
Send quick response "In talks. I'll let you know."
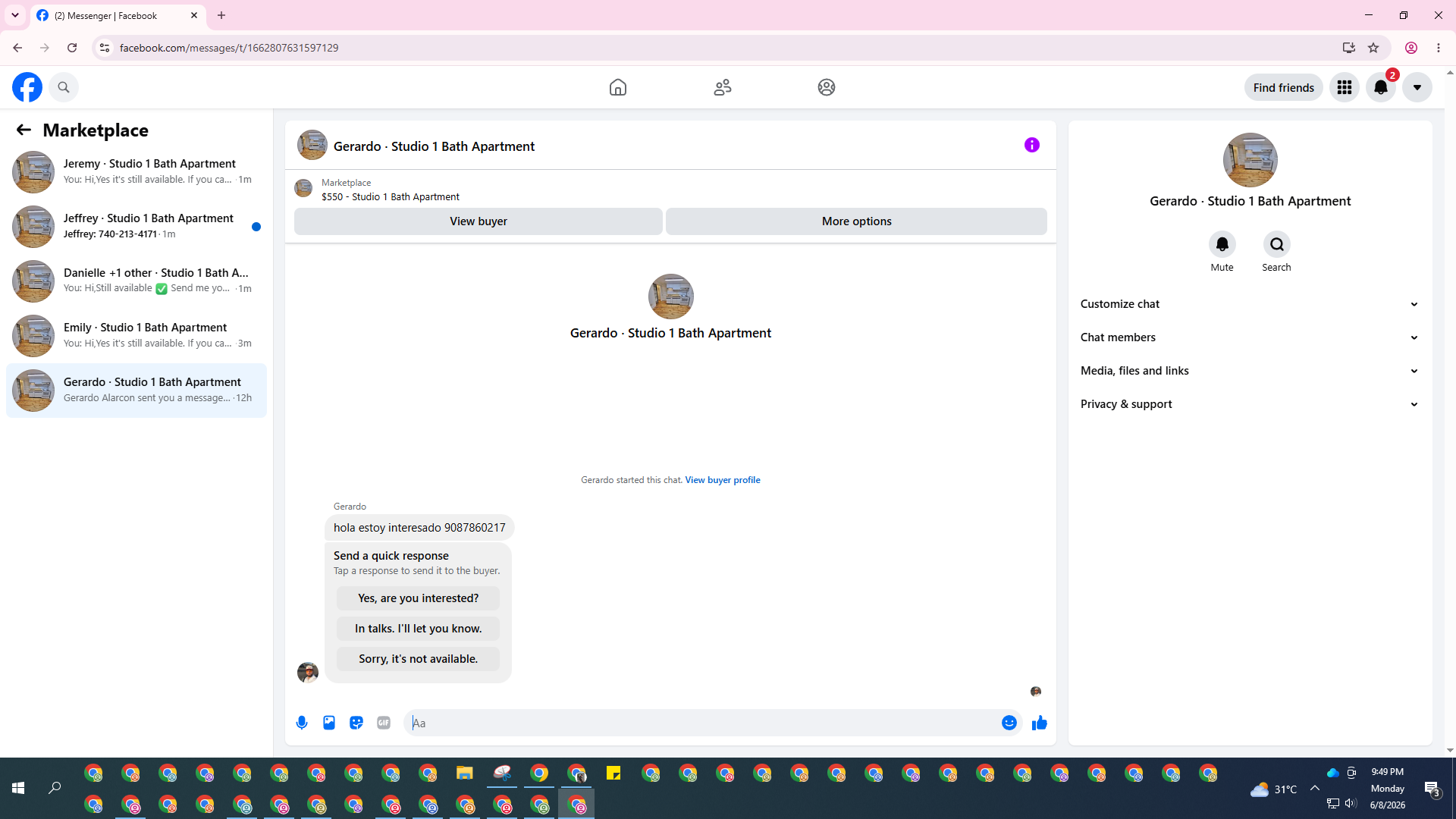418,629
